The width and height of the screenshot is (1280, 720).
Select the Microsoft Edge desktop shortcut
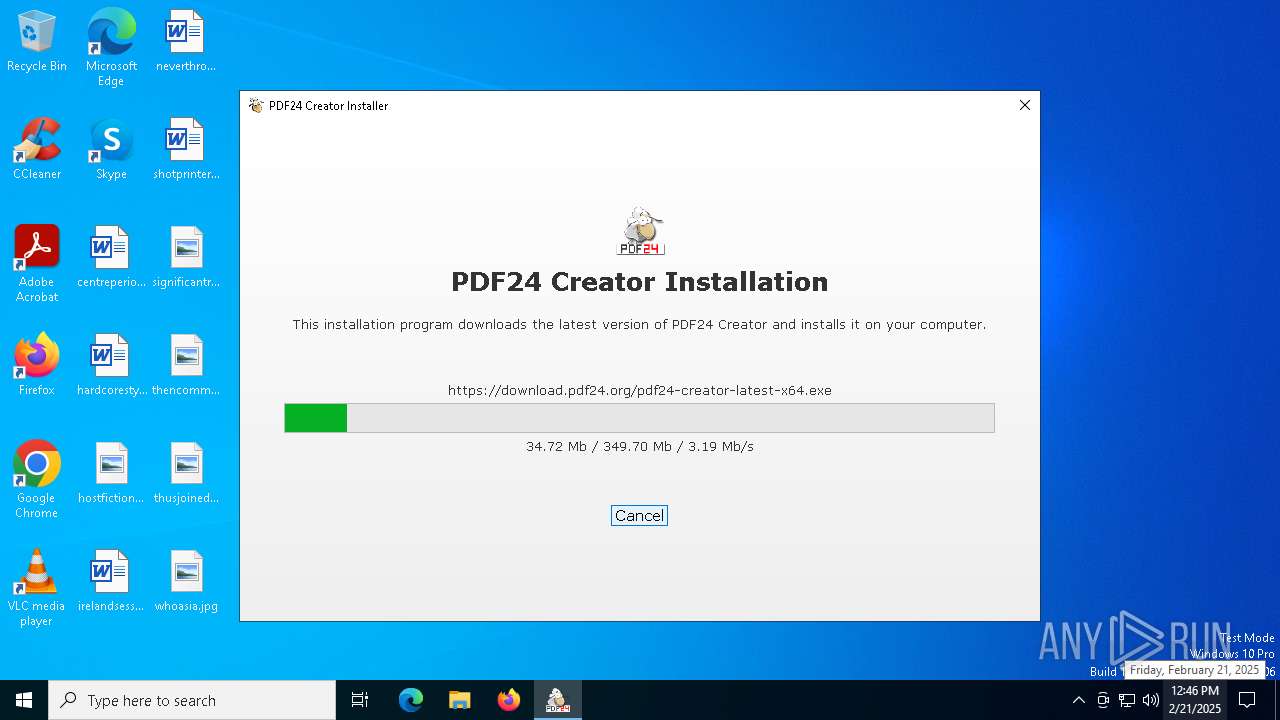111,48
